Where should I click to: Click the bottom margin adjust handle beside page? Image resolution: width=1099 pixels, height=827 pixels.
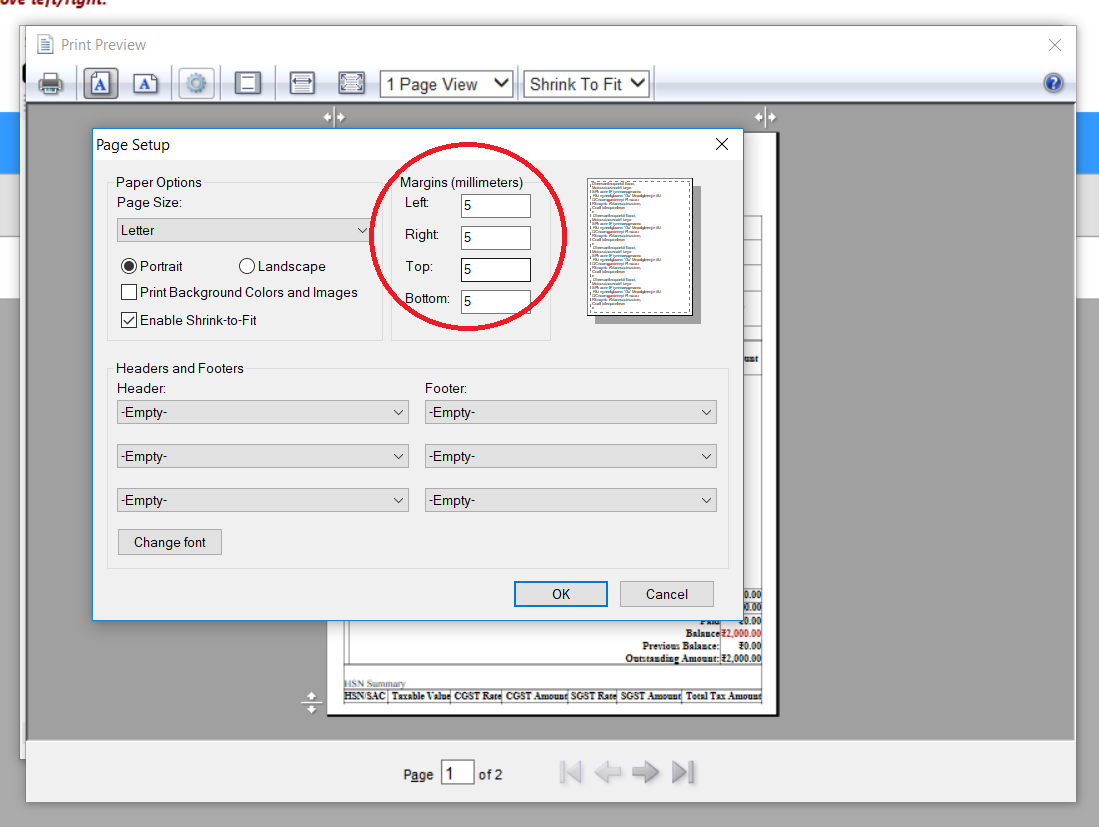pyautogui.click(x=311, y=702)
